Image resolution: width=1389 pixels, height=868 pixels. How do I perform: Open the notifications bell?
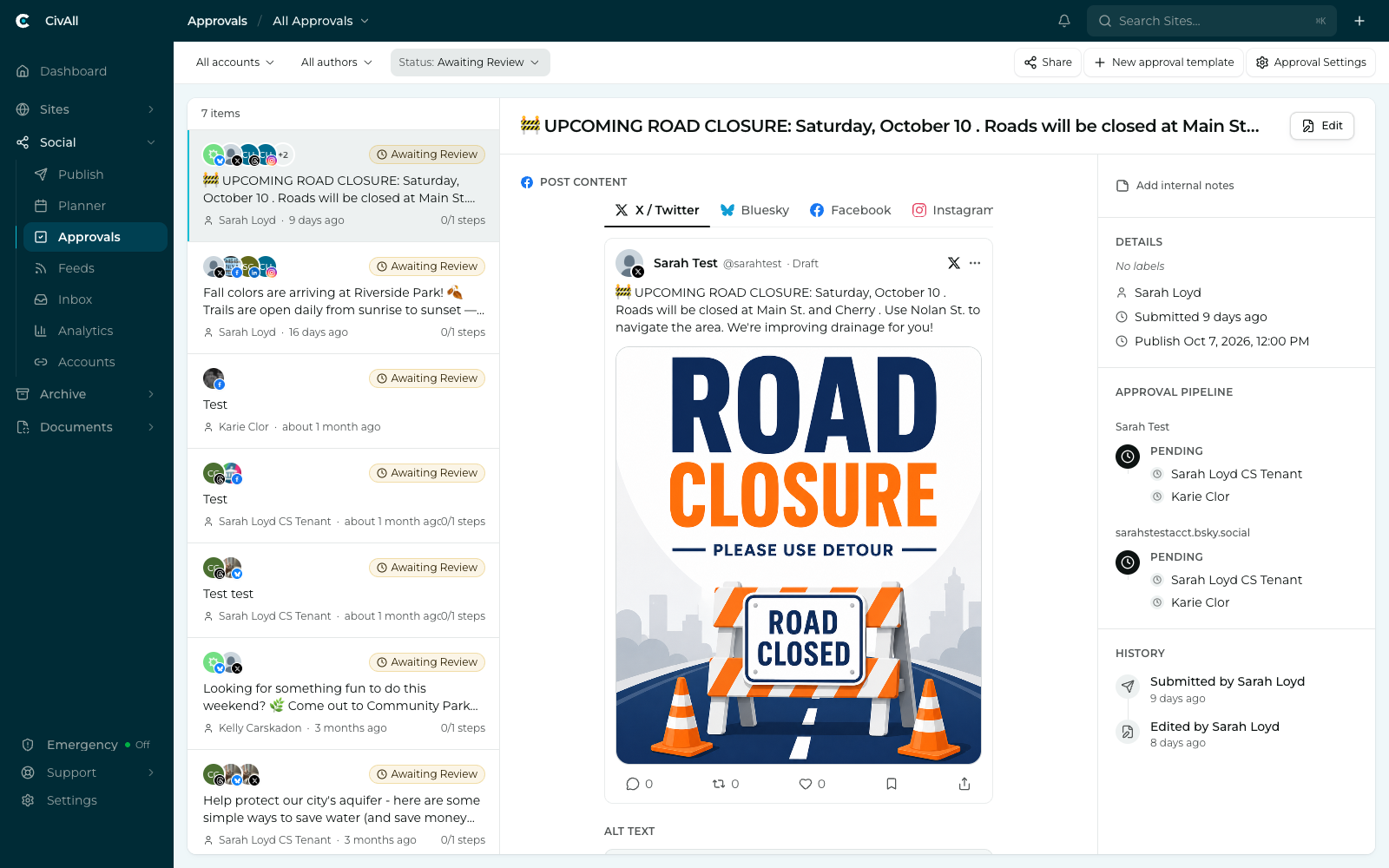[x=1064, y=21]
